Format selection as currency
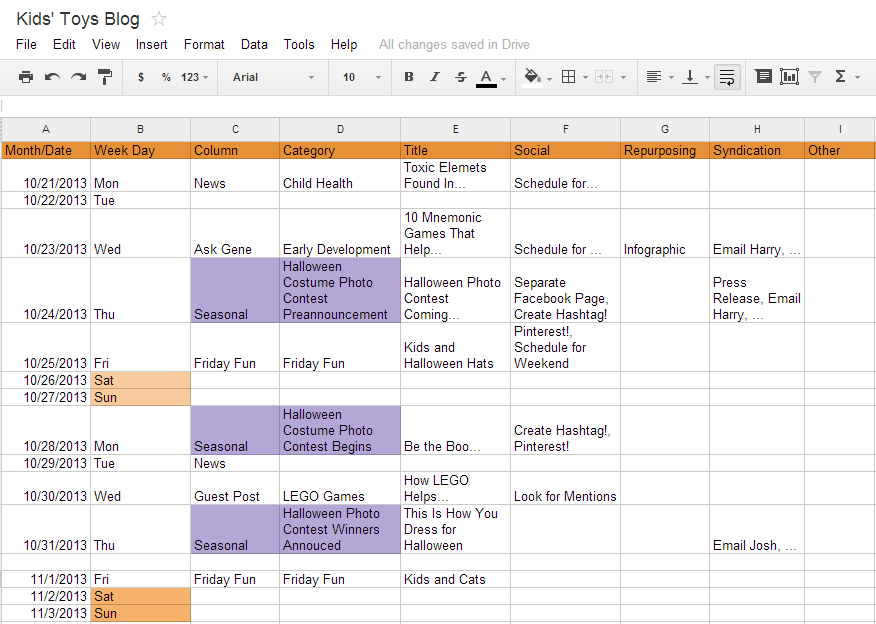Image resolution: width=876 pixels, height=624 pixels. click(141, 77)
